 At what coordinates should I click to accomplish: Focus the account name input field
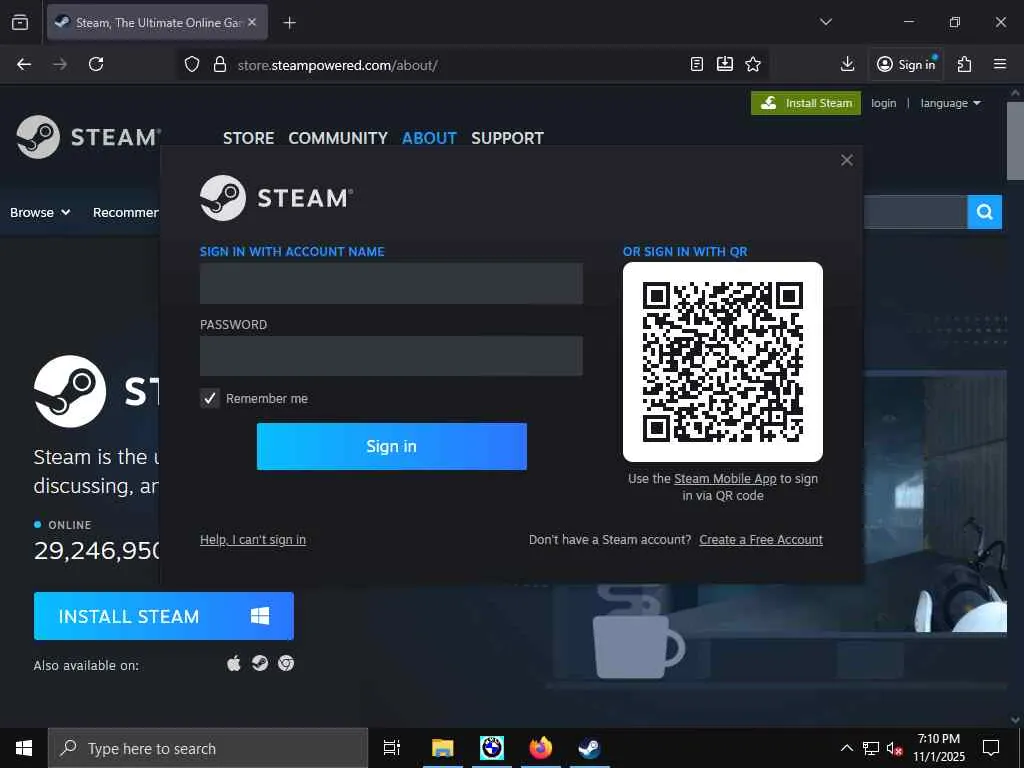coord(391,283)
